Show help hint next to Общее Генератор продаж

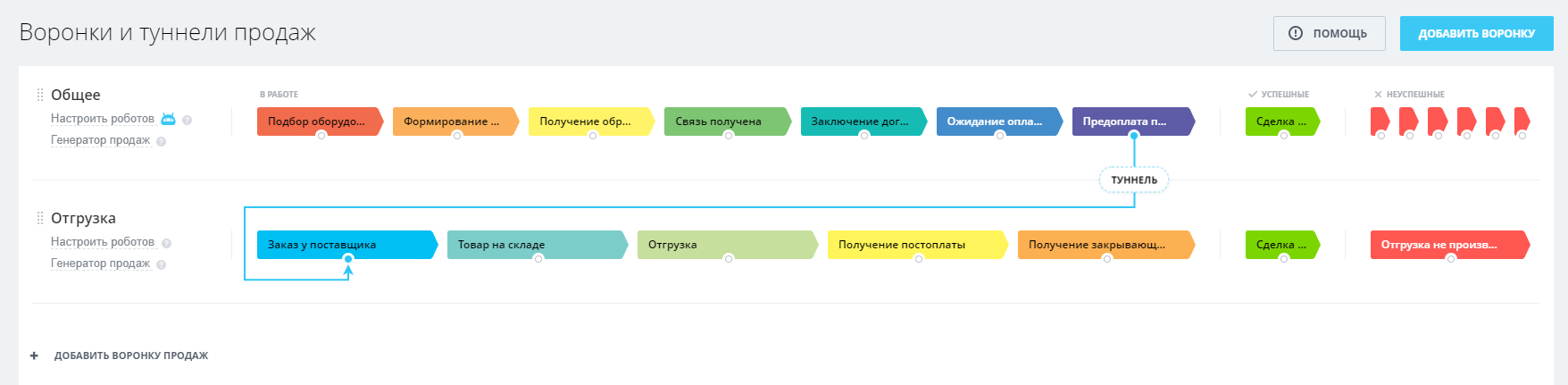click(161, 141)
